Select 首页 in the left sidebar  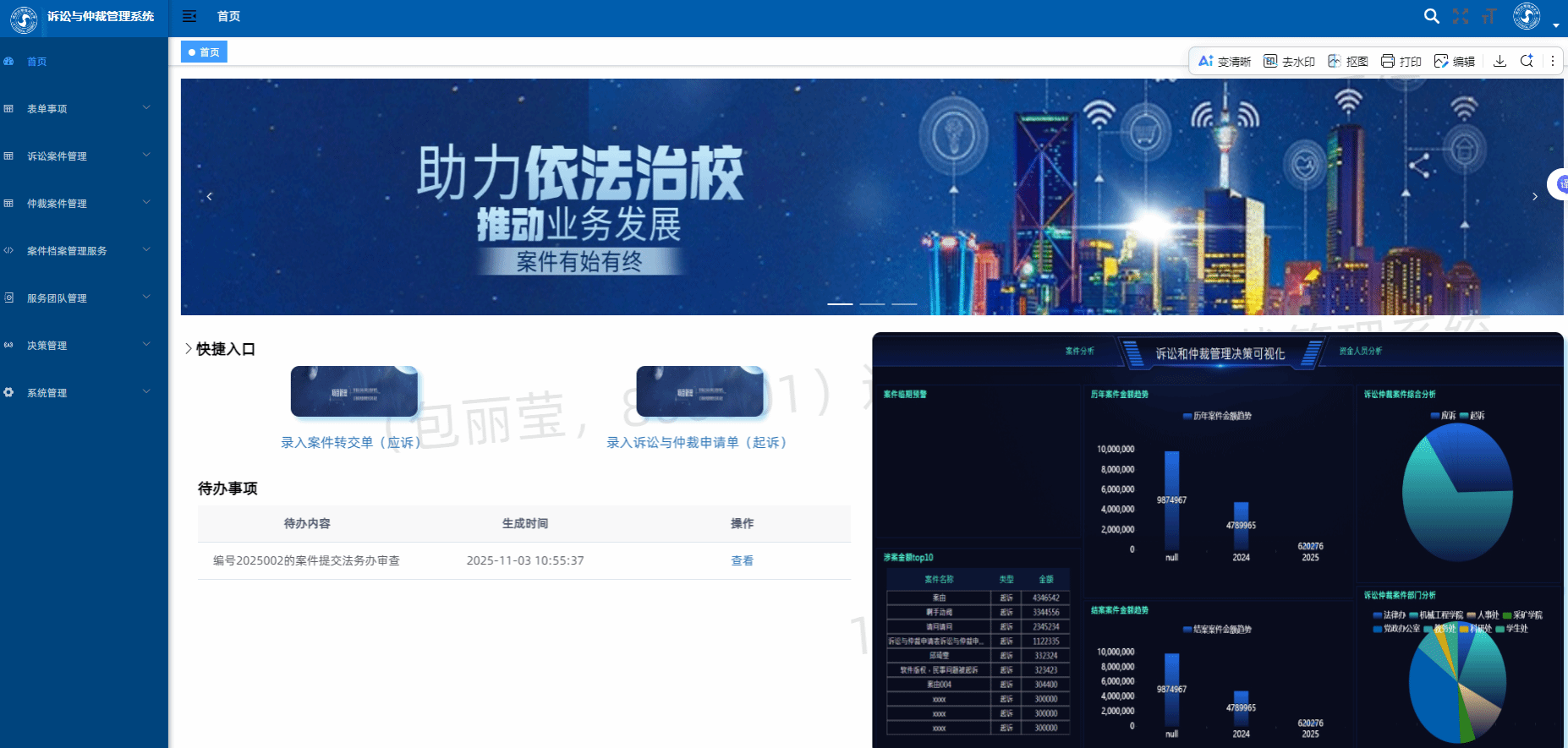tap(36, 62)
